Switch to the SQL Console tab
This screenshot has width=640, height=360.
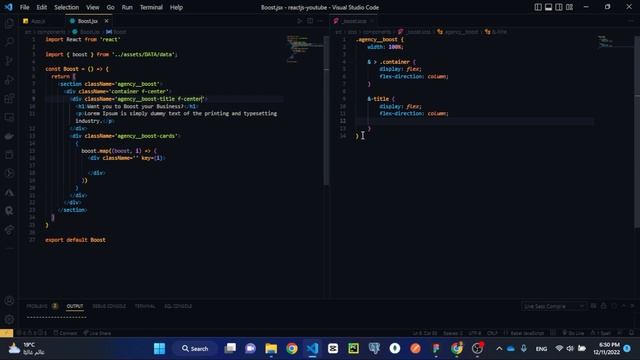pyautogui.click(x=178, y=306)
